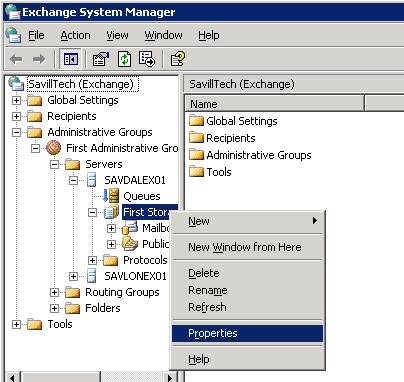Expand the Mailbox Store node

[111, 228]
